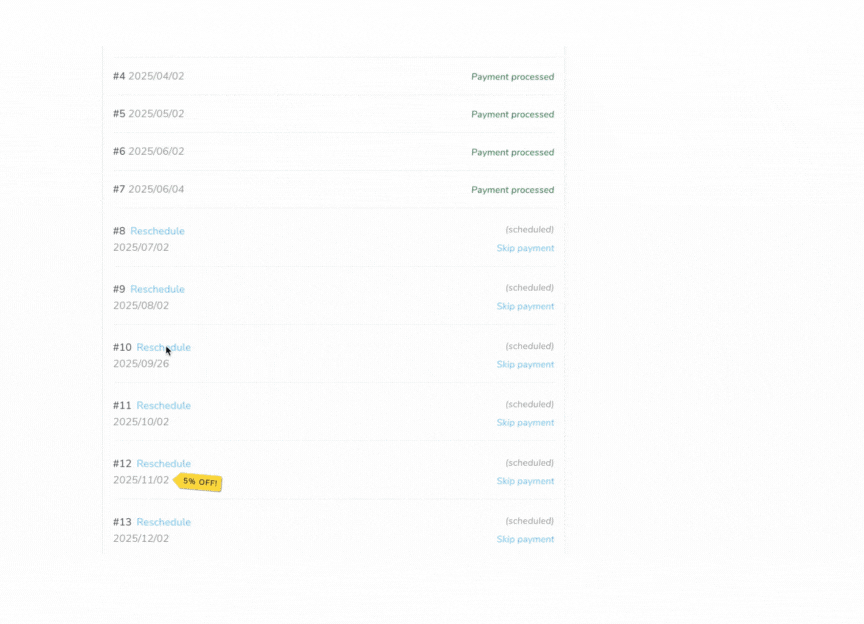Image resolution: width=864 pixels, height=624 pixels.
Task: Select the #5 2025/05/02 payment row
Action: [x=333, y=114]
